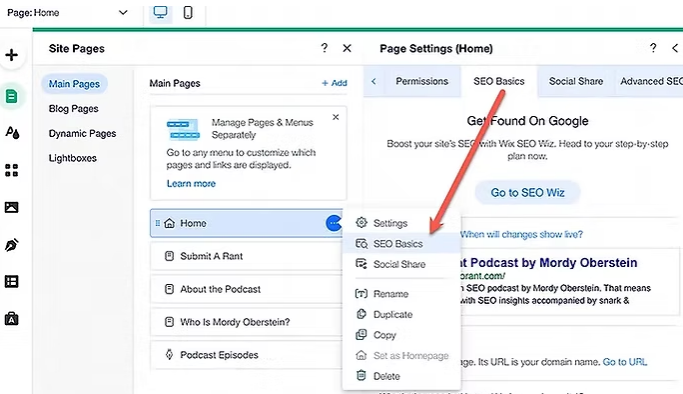Screen dimensions: 683x394
Task: Select the Submit A Rant page
Action: coord(246,256)
